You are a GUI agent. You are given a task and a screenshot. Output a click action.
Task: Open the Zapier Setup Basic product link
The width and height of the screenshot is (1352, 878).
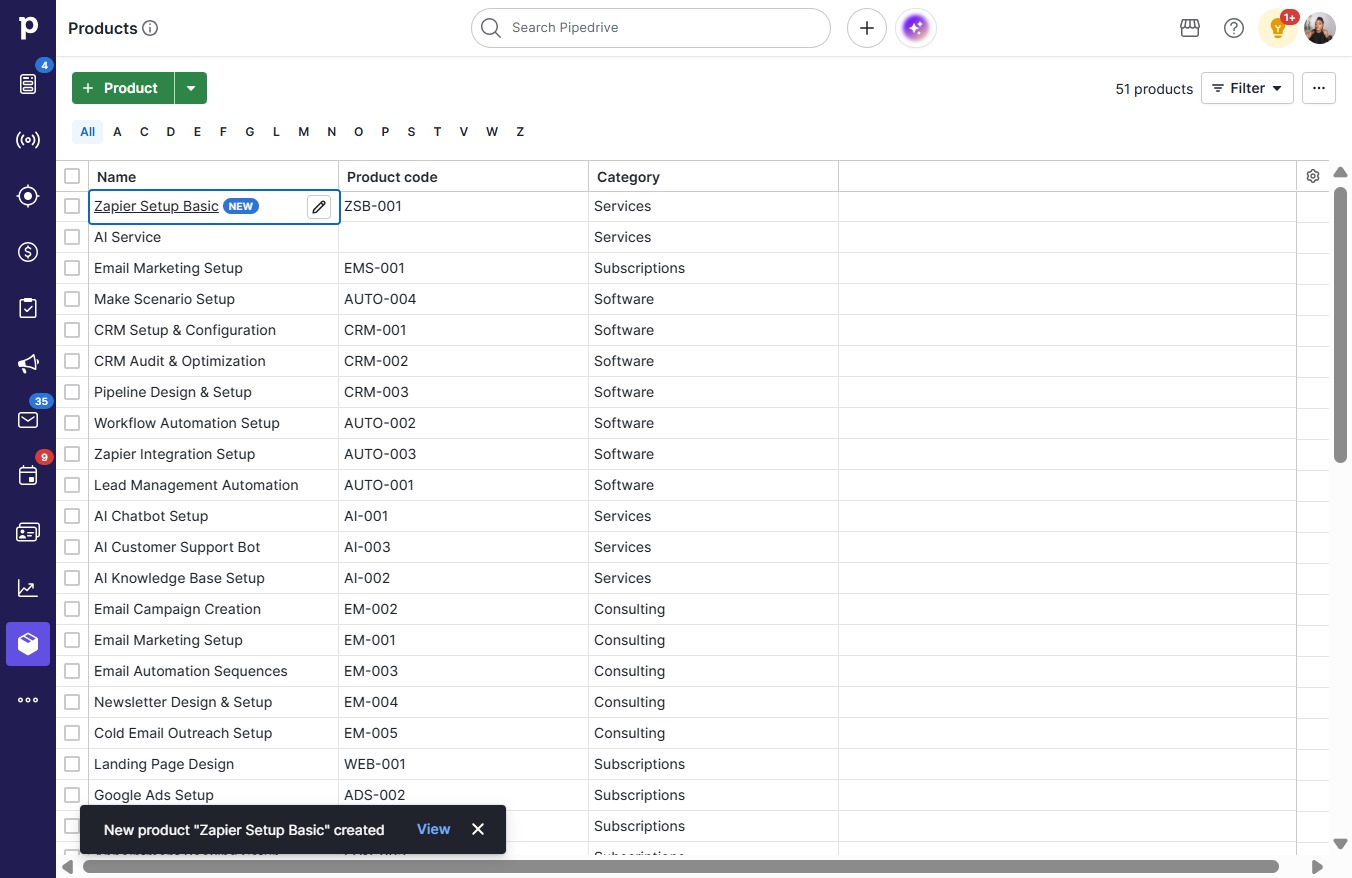(156, 206)
